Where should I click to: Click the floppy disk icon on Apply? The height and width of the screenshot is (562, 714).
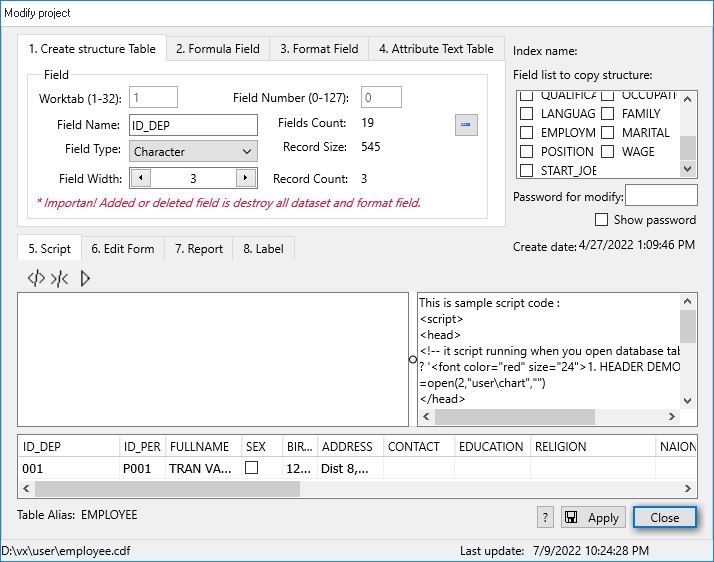[571, 517]
